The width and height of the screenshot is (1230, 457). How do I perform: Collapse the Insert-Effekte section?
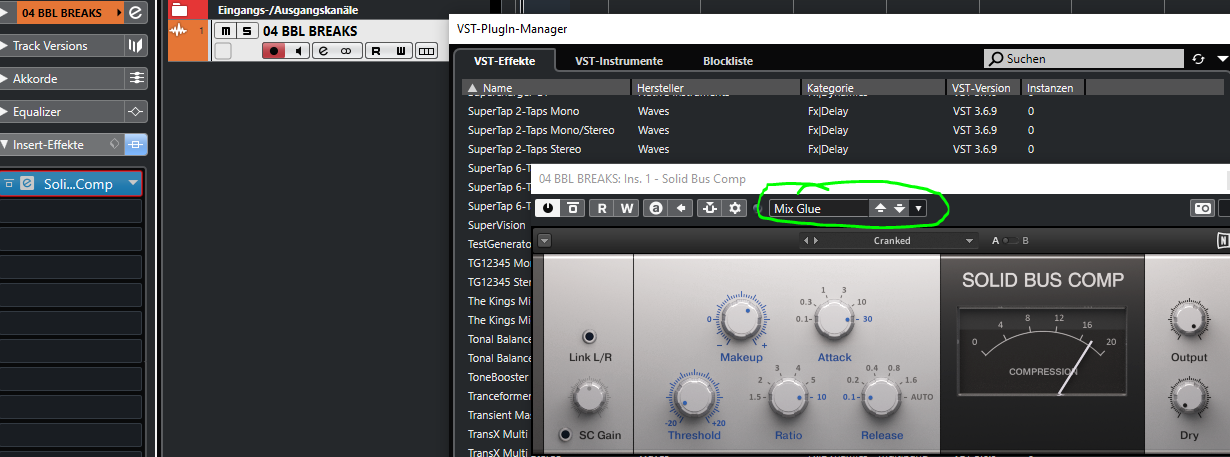[5, 145]
